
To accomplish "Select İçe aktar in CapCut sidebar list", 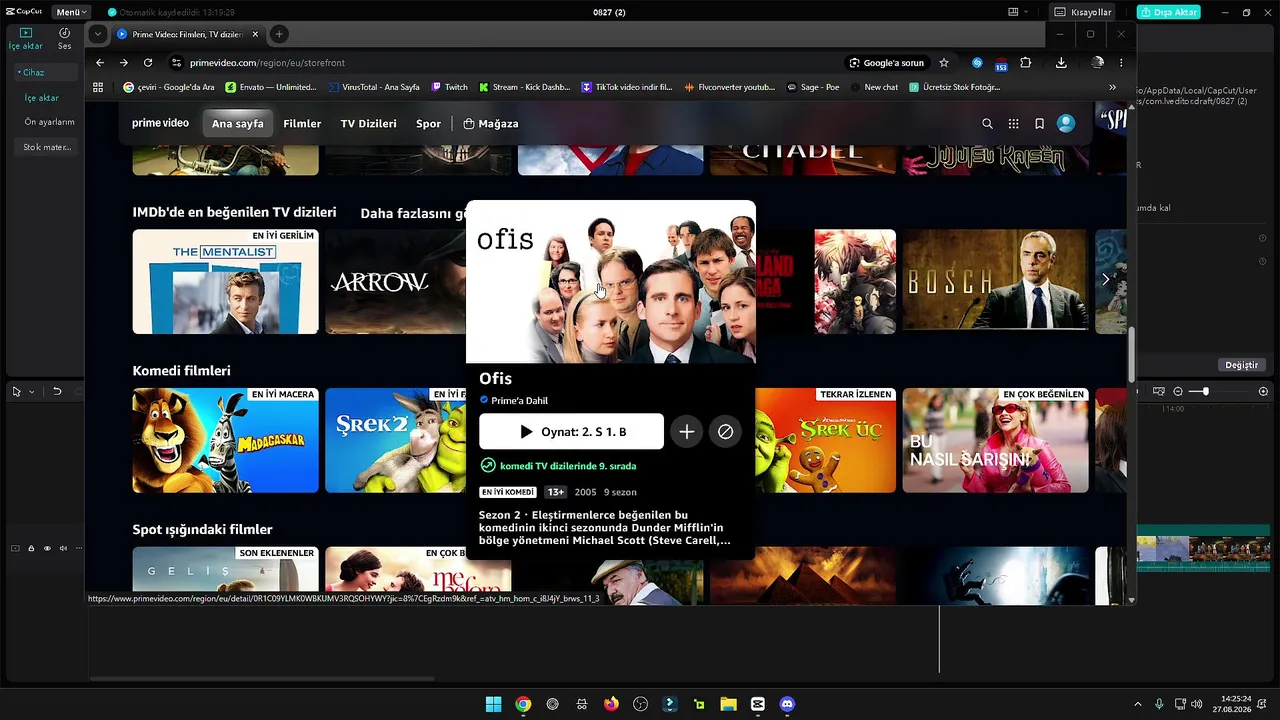I will [42, 98].
